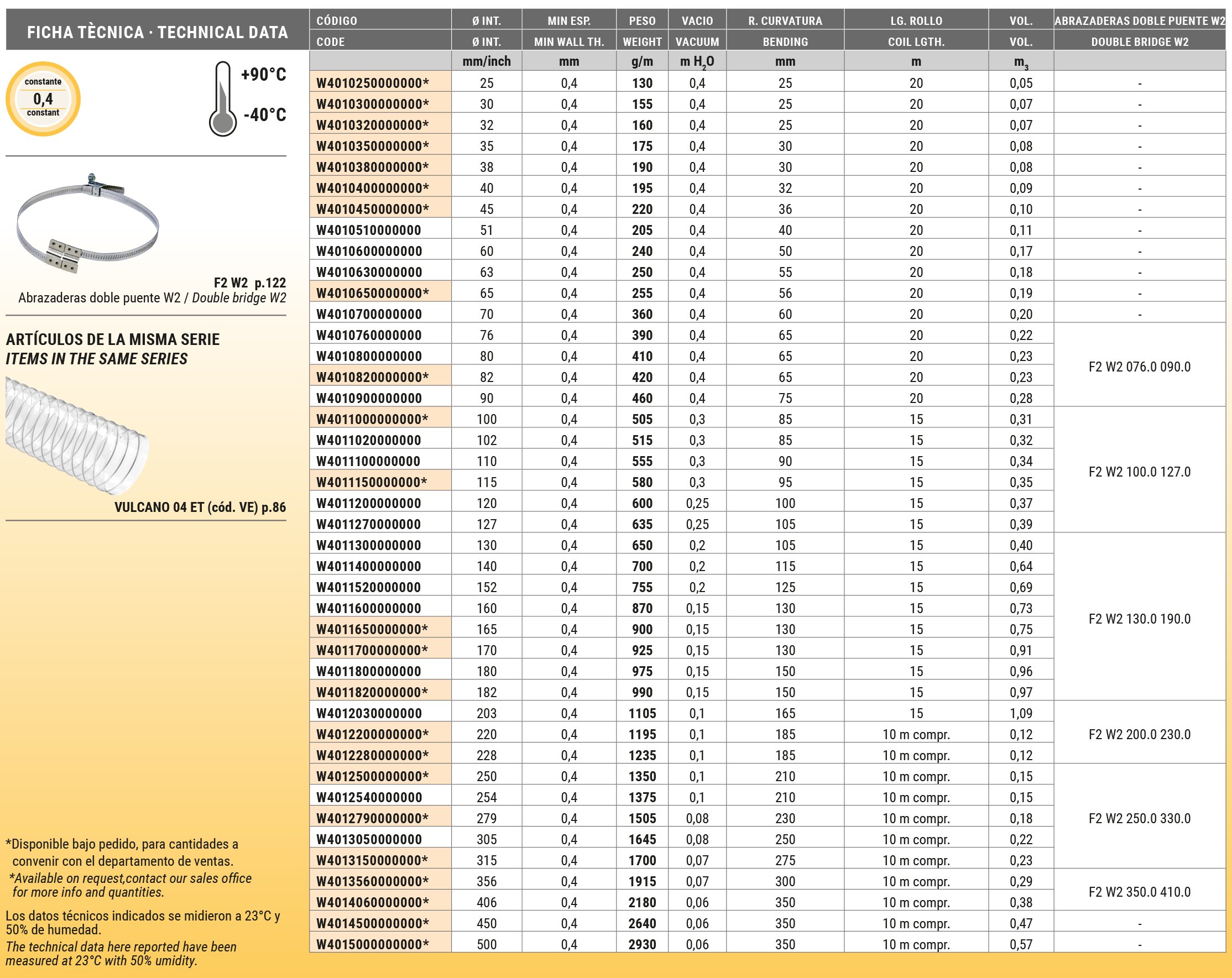The width and height of the screenshot is (1232, 978).
Task: Click the LG. ROLLO coil length header
Action: (915, 31)
